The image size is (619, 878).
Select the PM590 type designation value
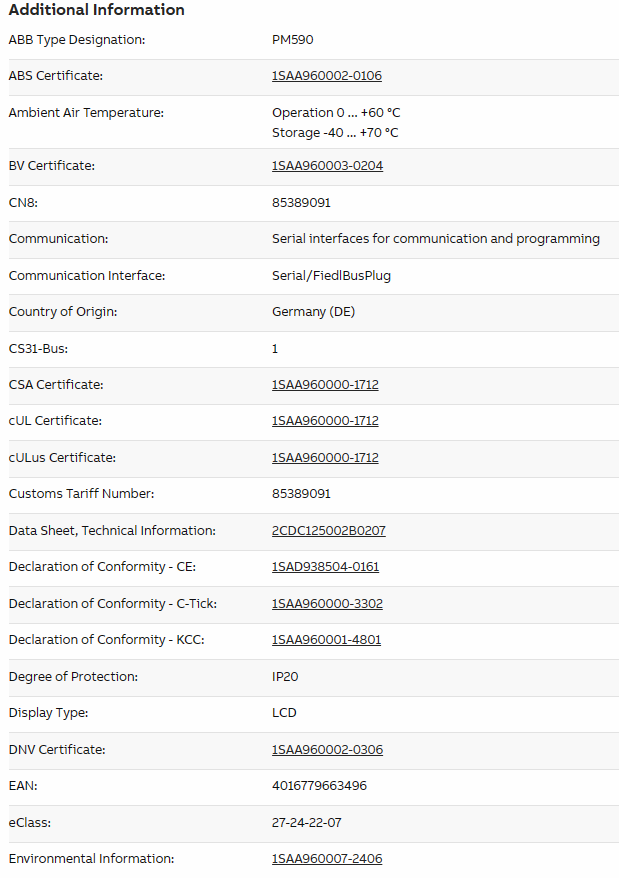click(x=292, y=40)
